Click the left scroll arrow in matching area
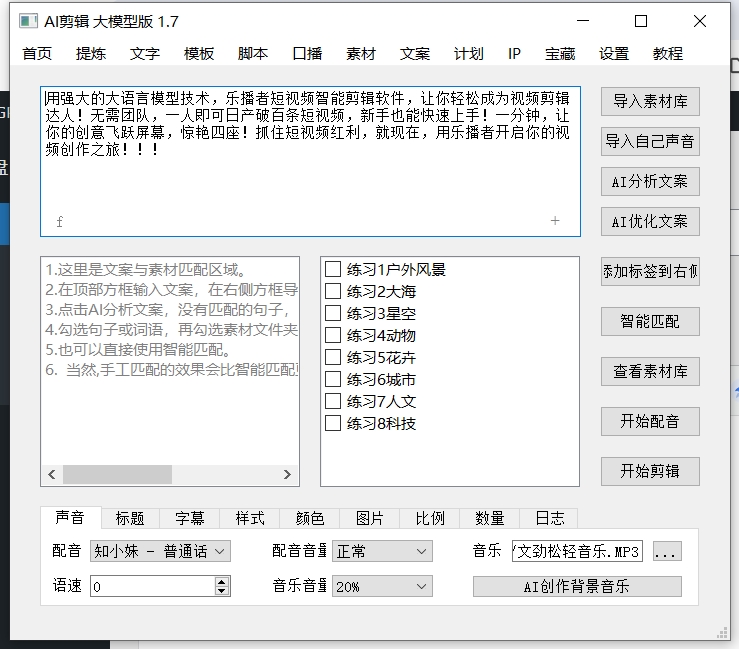The height and width of the screenshot is (649, 739). click(x=53, y=475)
